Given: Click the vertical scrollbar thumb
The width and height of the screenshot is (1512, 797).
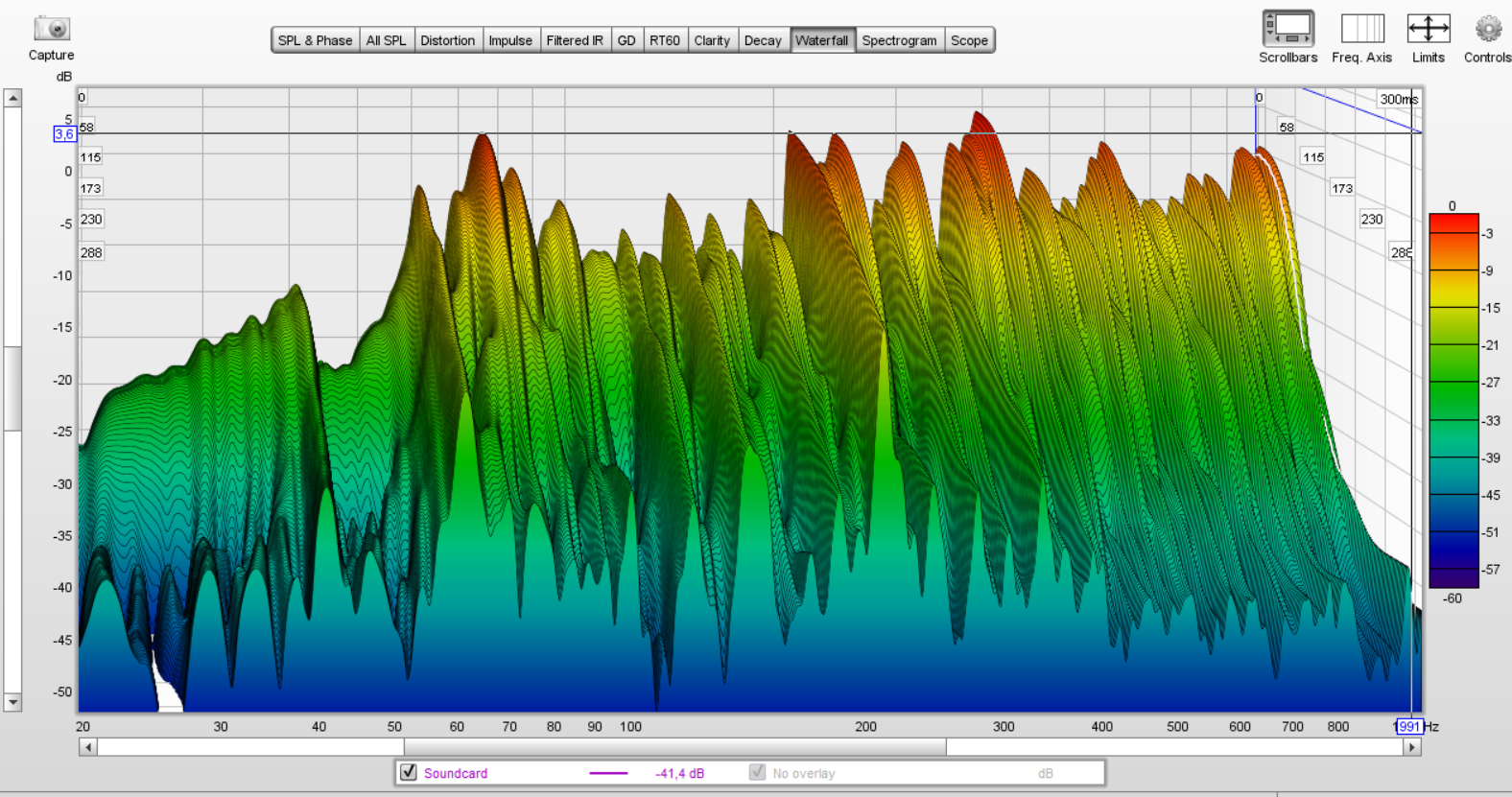Looking at the screenshot, I should click(12, 388).
